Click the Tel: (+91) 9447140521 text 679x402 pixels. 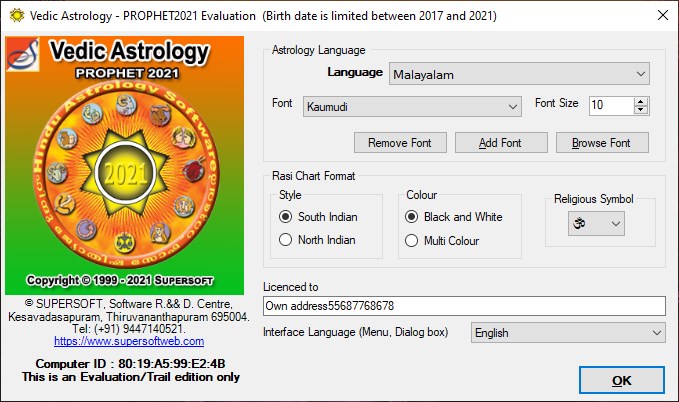click(x=129, y=329)
